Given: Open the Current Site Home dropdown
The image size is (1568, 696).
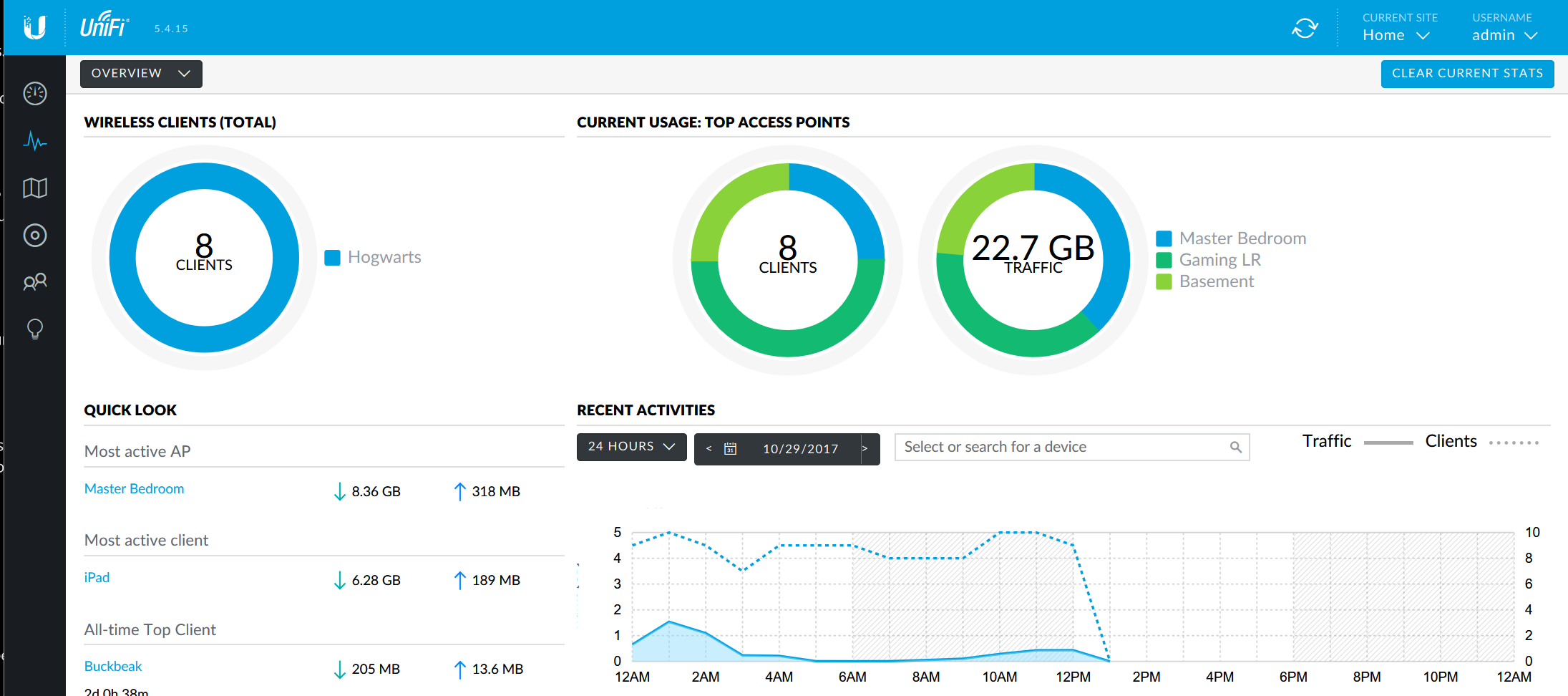Looking at the screenshot, I should click(x=1396, y=35).
